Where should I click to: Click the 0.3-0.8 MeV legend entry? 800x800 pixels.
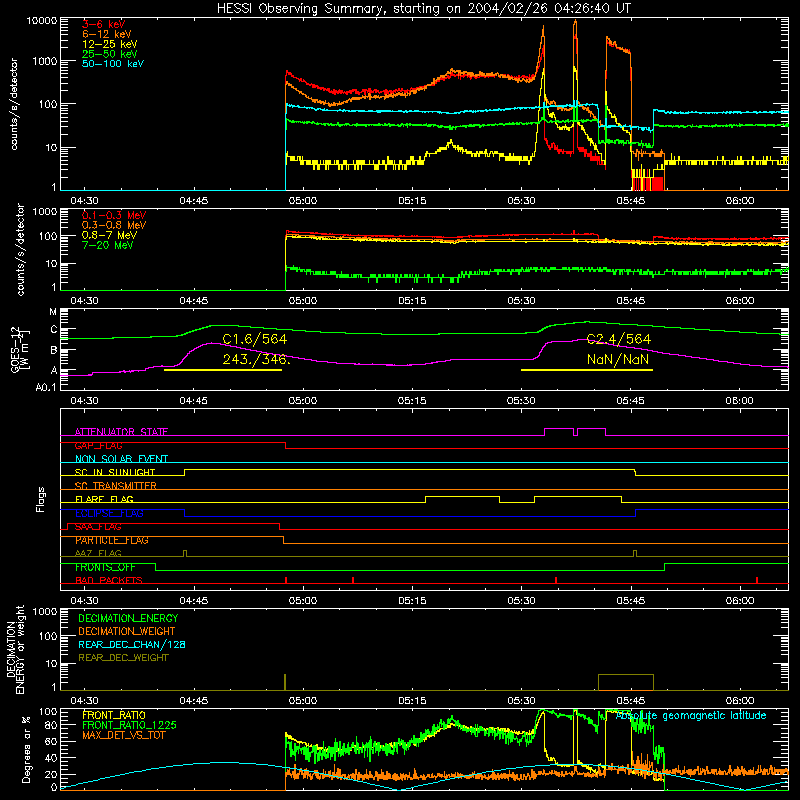[114, 225]
